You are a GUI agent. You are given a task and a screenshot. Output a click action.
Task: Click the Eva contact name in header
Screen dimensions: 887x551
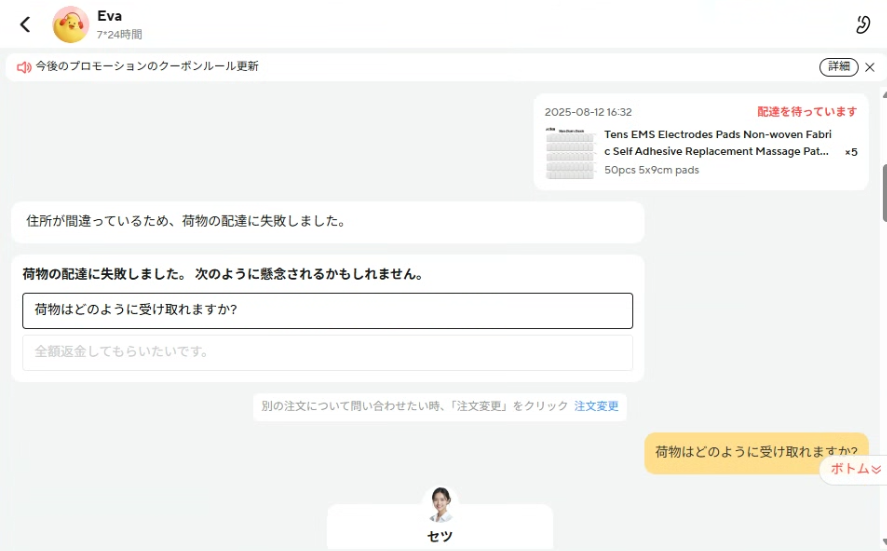[109, 16]
